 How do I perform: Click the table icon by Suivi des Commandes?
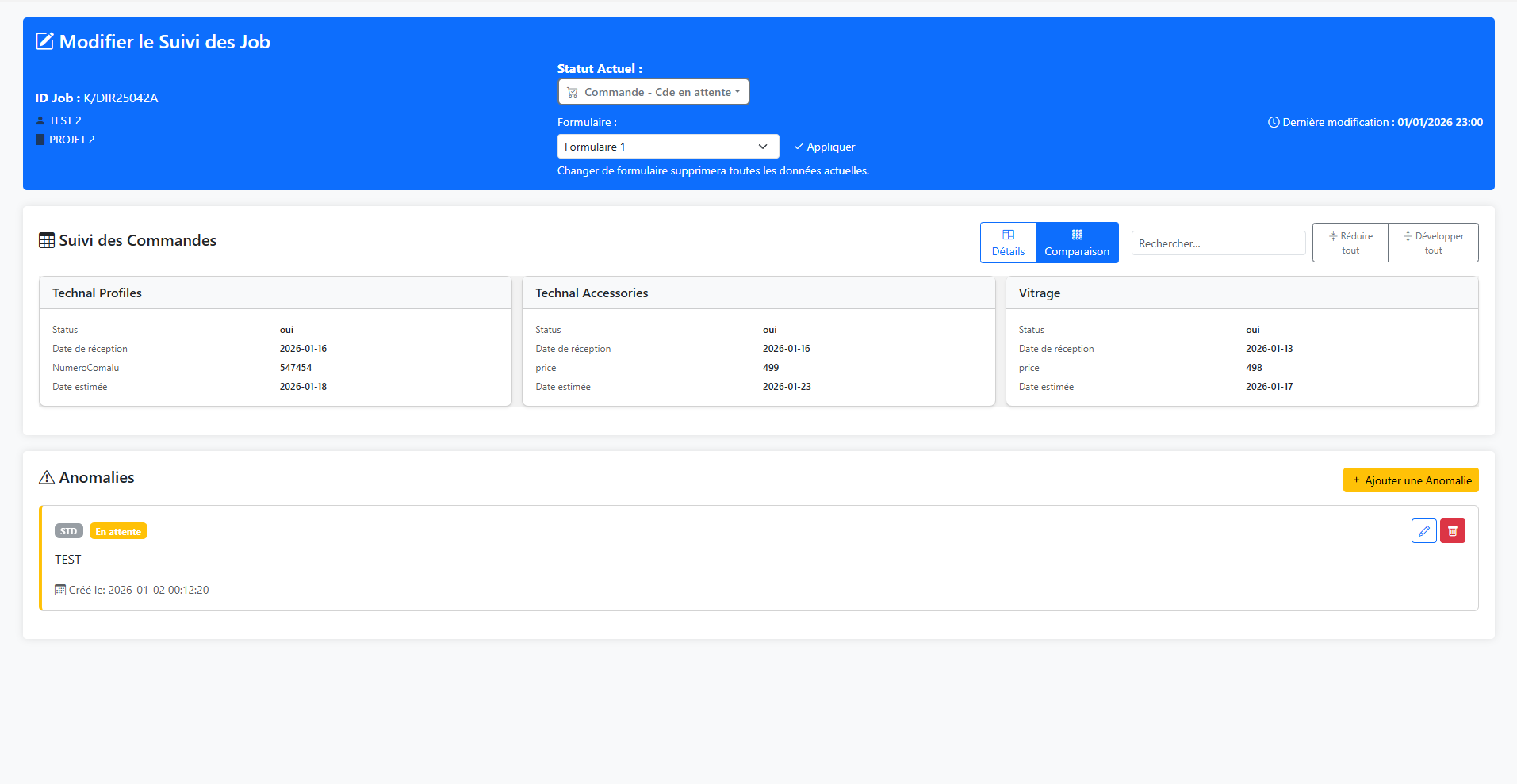(47, 240)
